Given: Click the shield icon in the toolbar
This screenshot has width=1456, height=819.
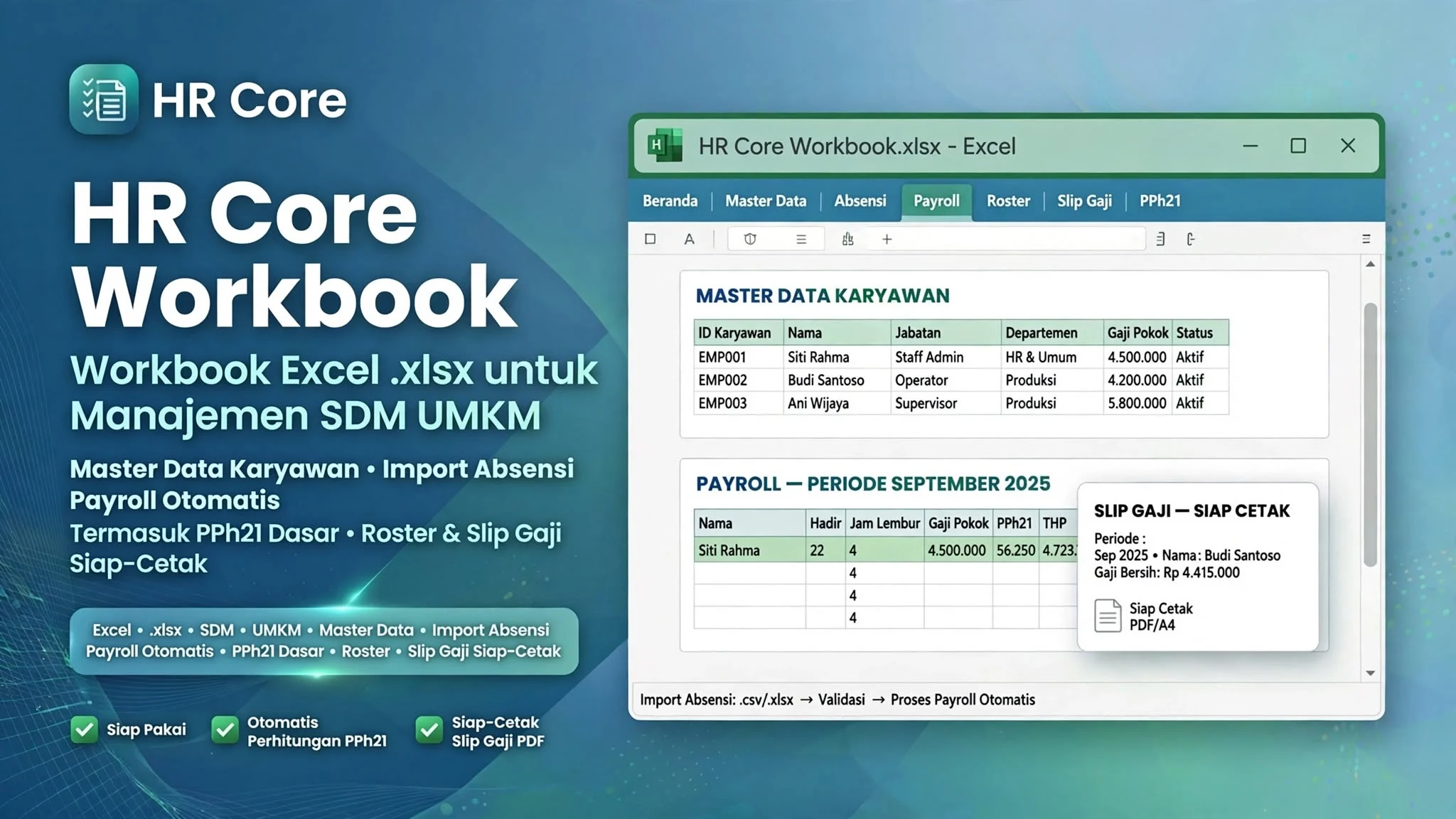Looking at the screenshot, I should (750, 239).
